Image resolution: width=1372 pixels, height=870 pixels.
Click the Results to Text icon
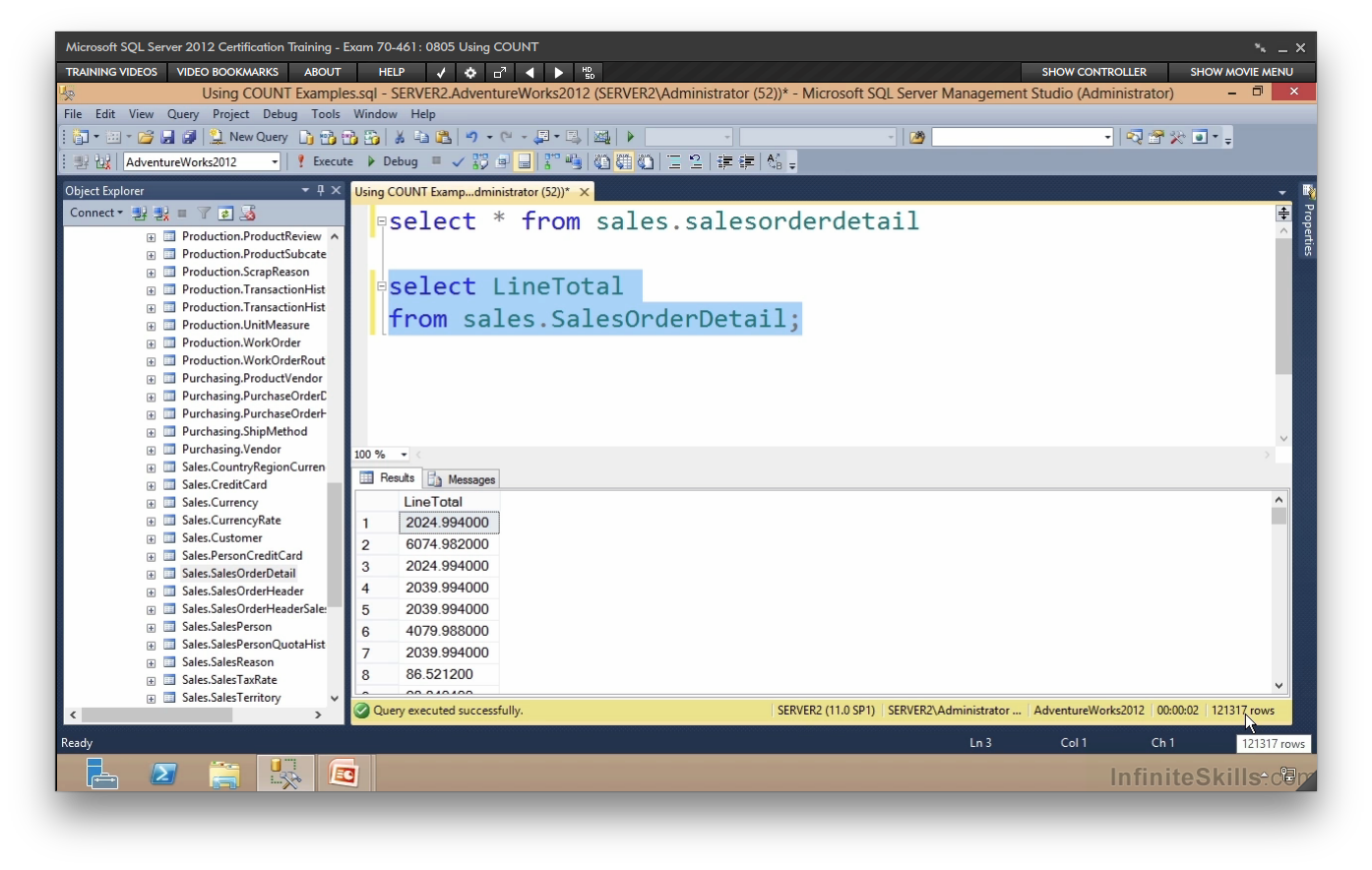601,161
